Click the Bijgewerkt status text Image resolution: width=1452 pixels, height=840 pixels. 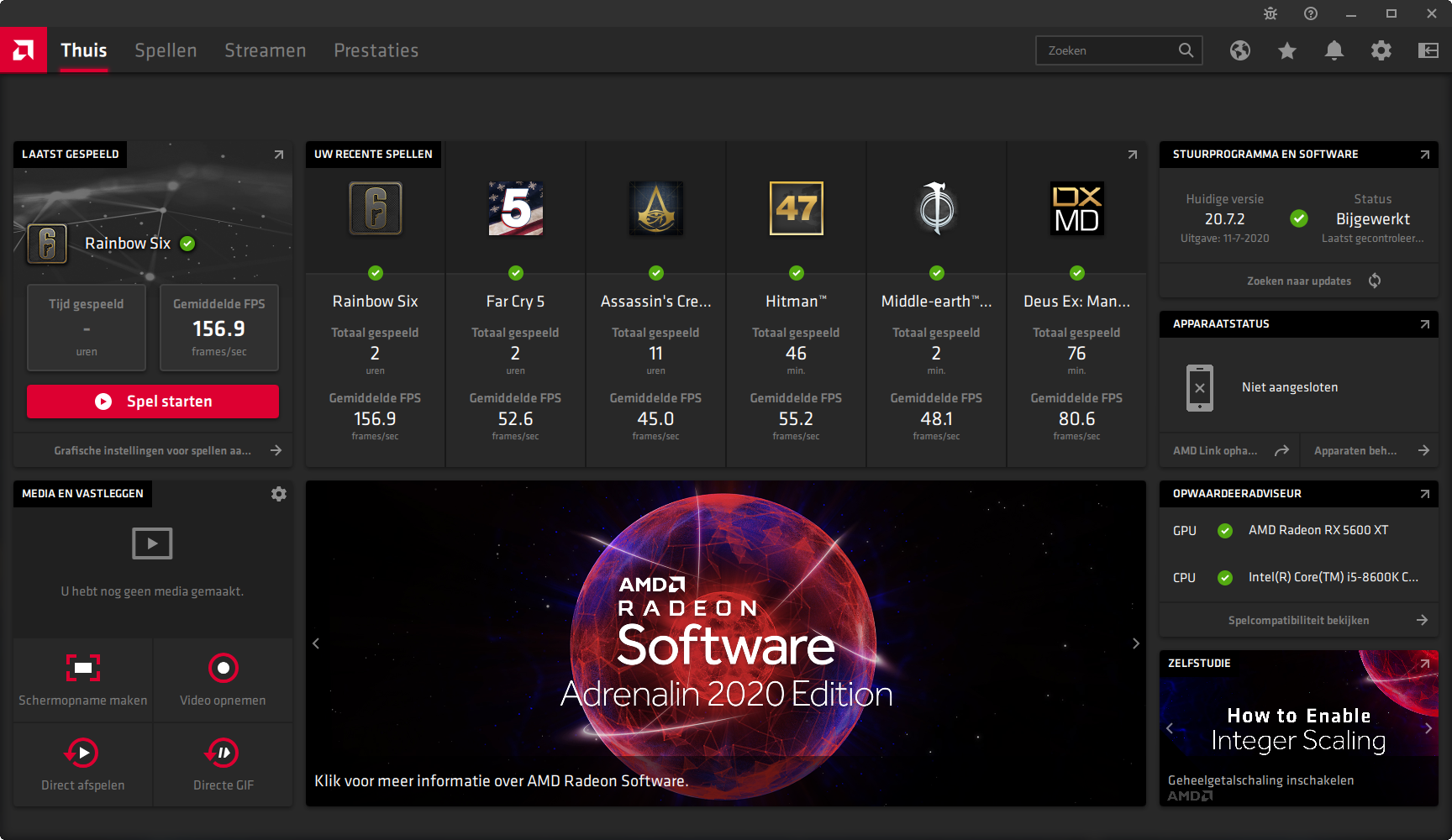click(1373, 219)
